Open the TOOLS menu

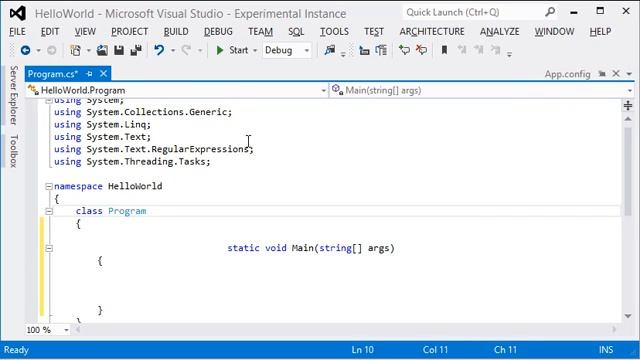click(334, 31)
